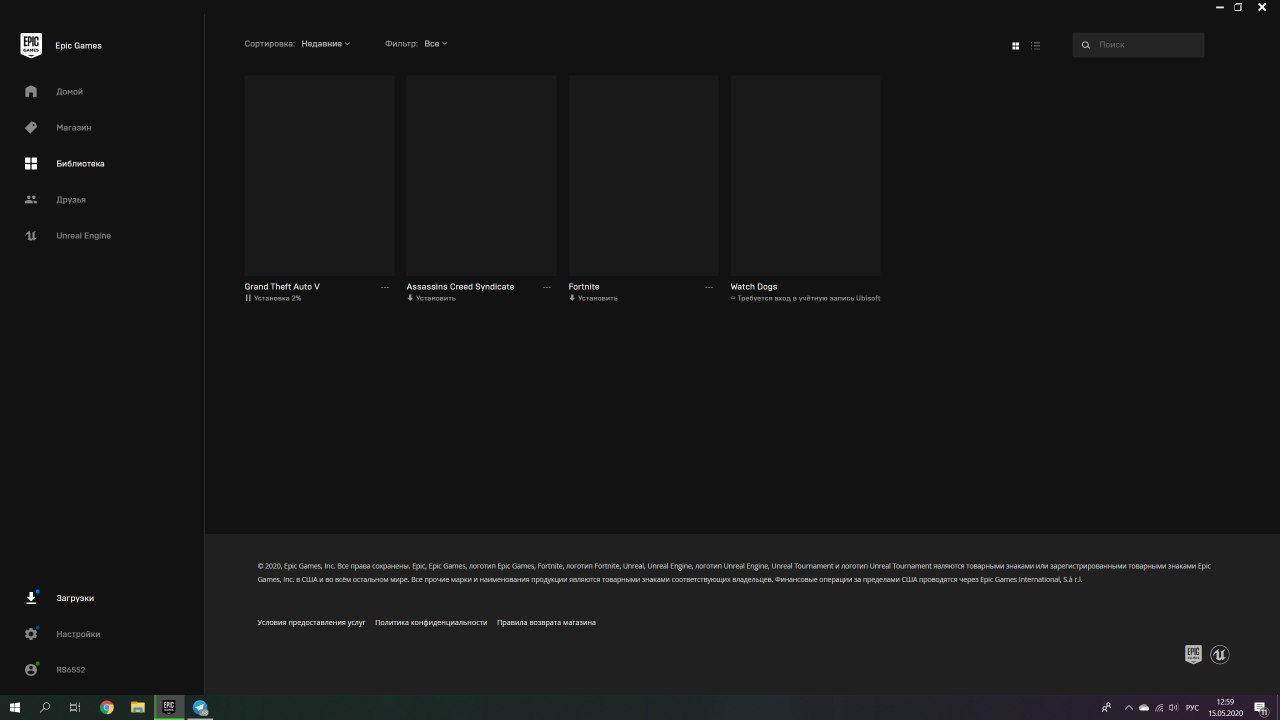Open Настройки in the sidebar
The height and width of the screenshot is (720, 1280).
78,634
